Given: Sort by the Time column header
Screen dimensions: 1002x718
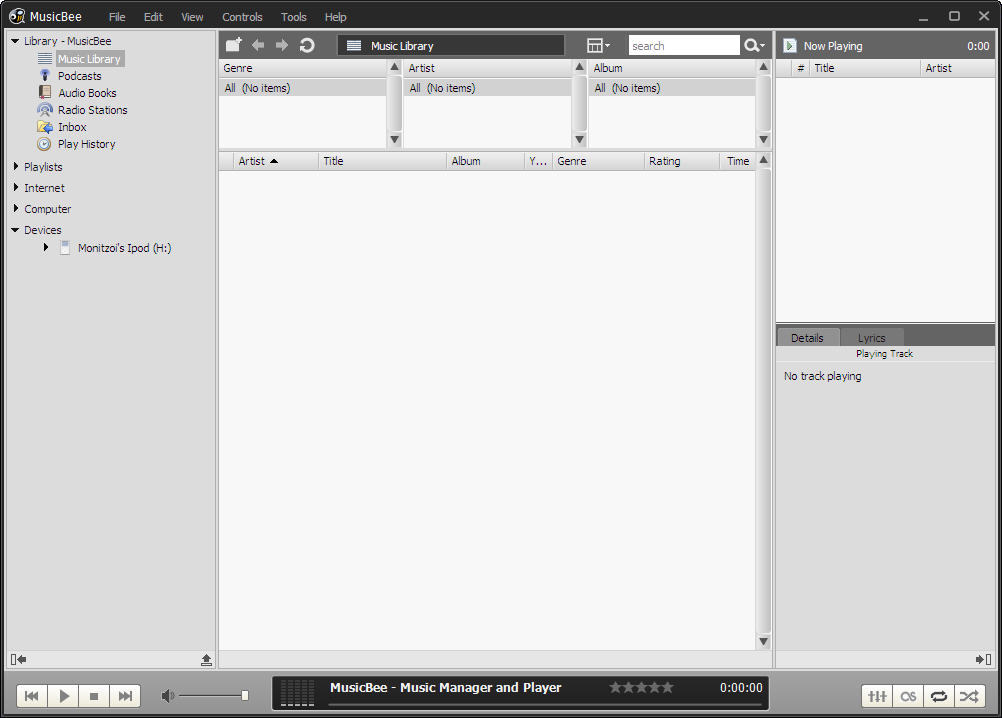Looking at the screenshot, I should coord(737,161).
